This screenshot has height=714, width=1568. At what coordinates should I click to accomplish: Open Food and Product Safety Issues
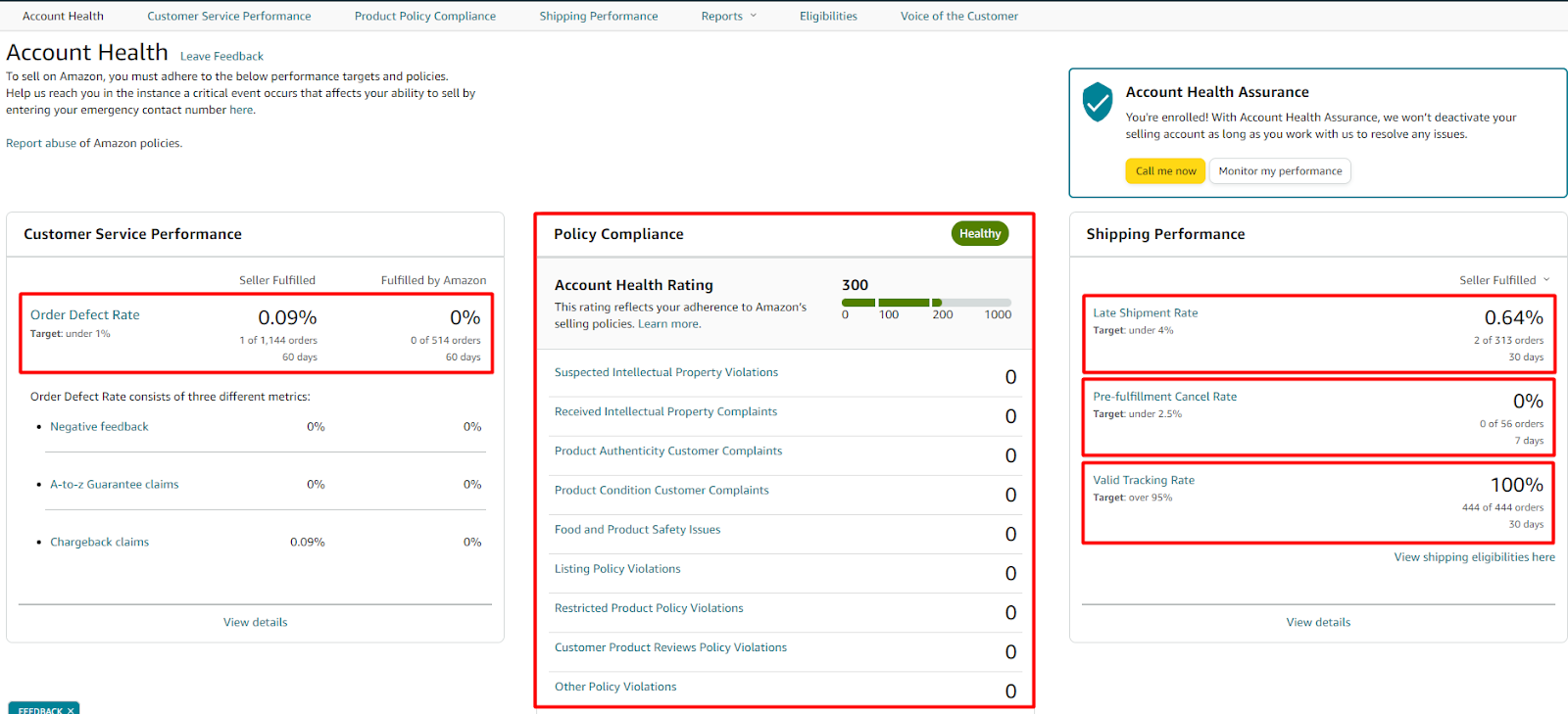pyautogui.click(x=637, y=530)
